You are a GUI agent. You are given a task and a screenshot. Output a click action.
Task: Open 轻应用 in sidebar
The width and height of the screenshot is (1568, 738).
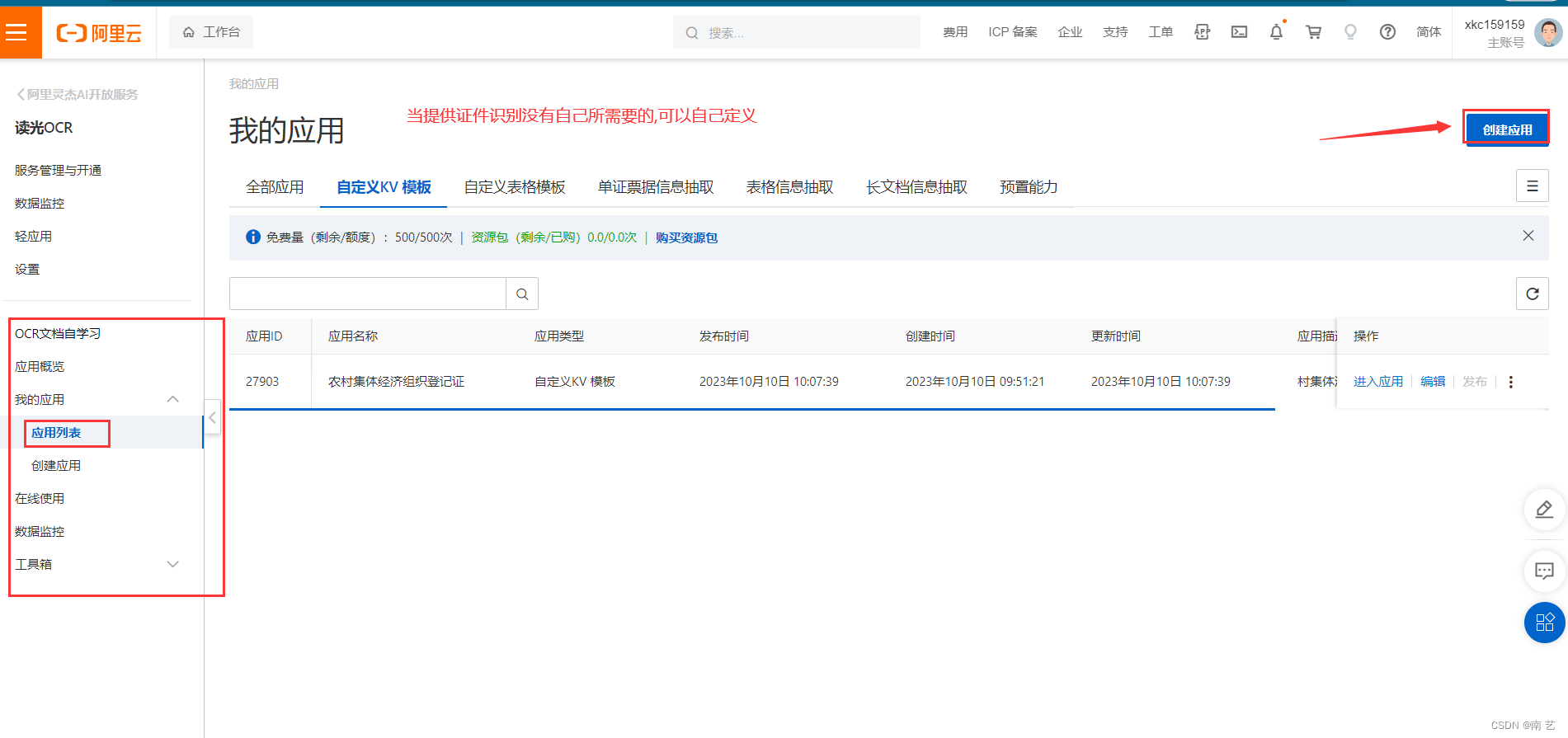(33, 236)
